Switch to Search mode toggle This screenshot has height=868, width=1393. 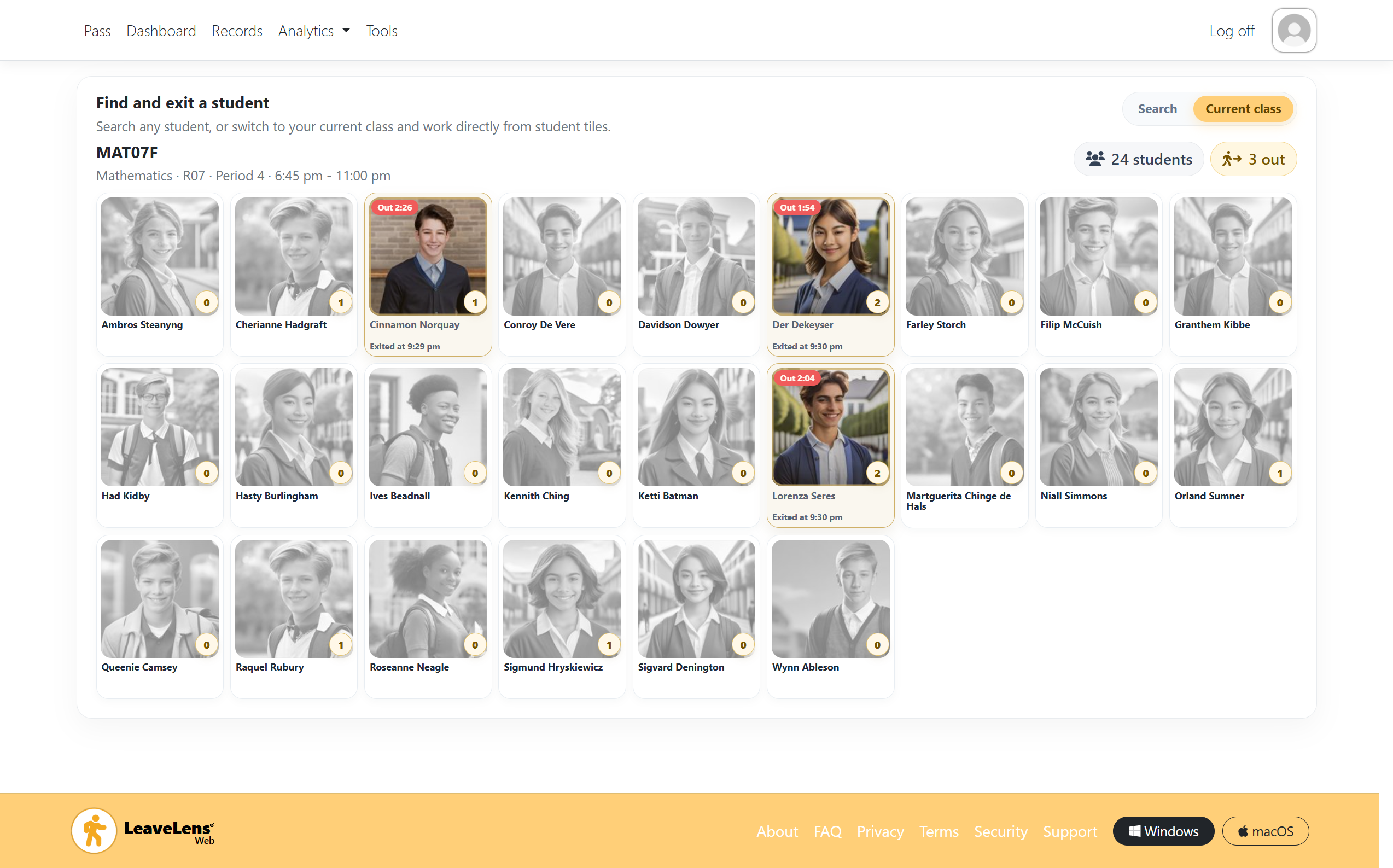(x=1157, y=109)
